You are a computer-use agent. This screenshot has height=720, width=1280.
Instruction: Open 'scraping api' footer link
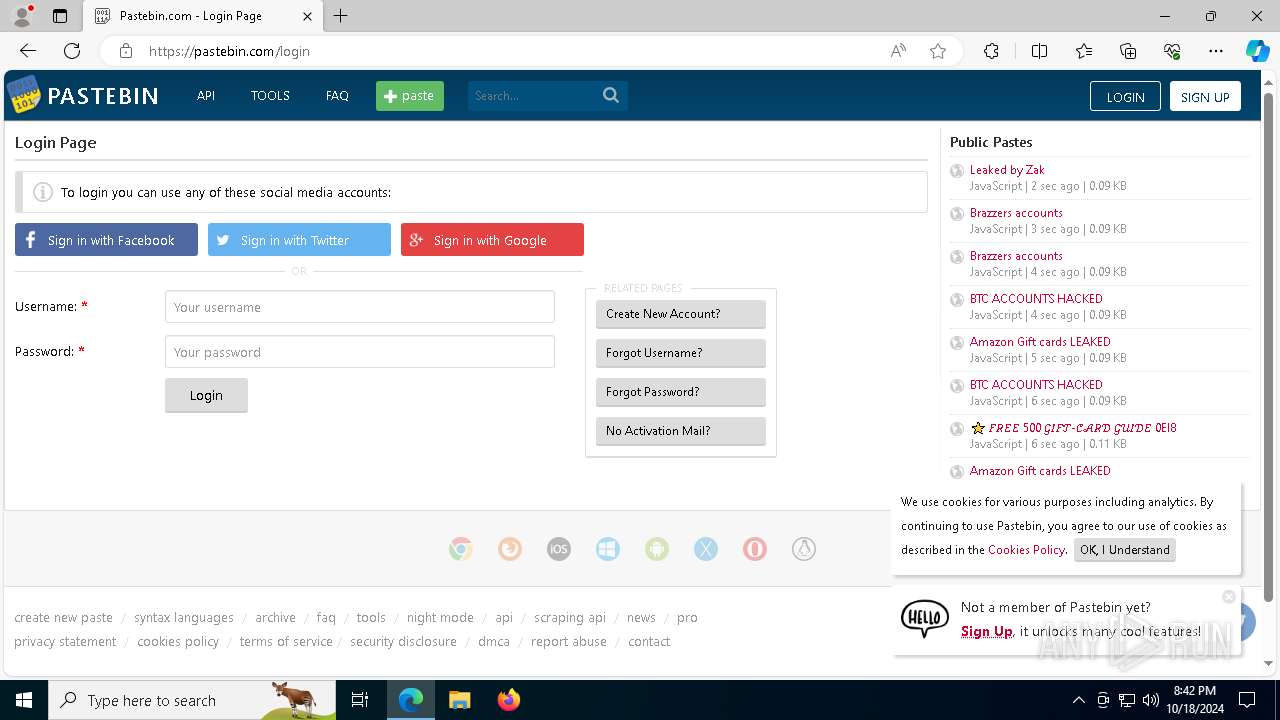tap(570, 618)
